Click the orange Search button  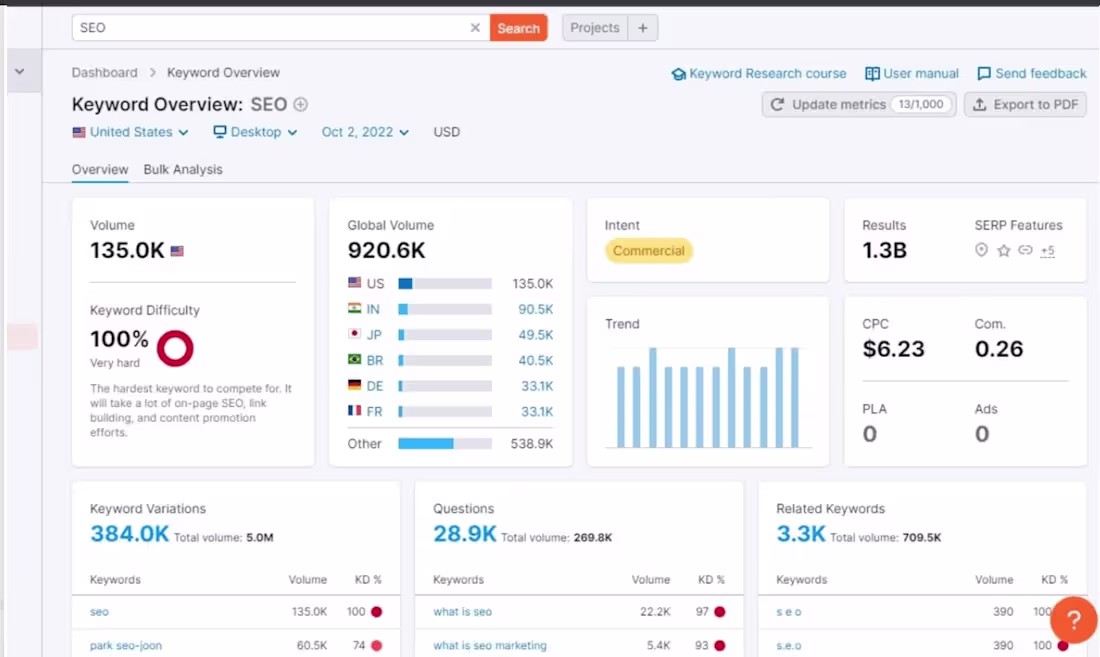(518, 28)
